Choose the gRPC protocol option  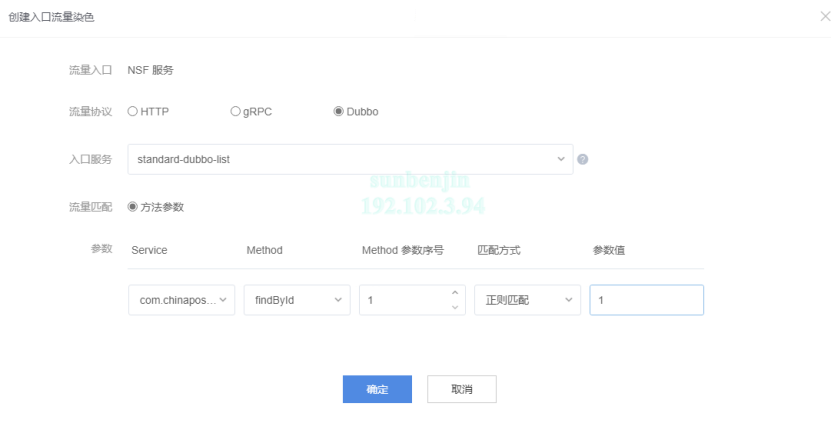coord(235,111)
